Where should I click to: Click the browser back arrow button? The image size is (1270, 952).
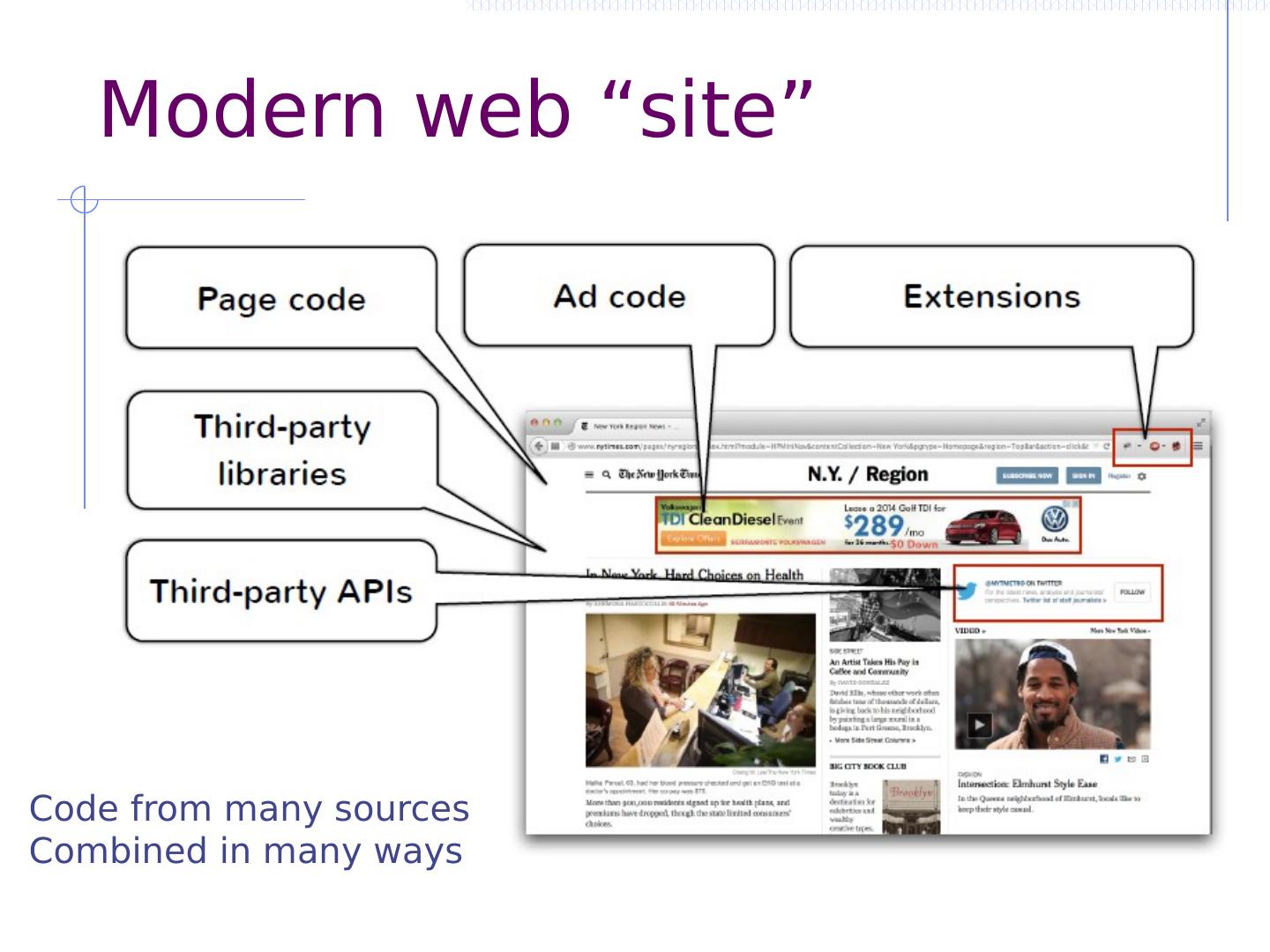[538, 446]
